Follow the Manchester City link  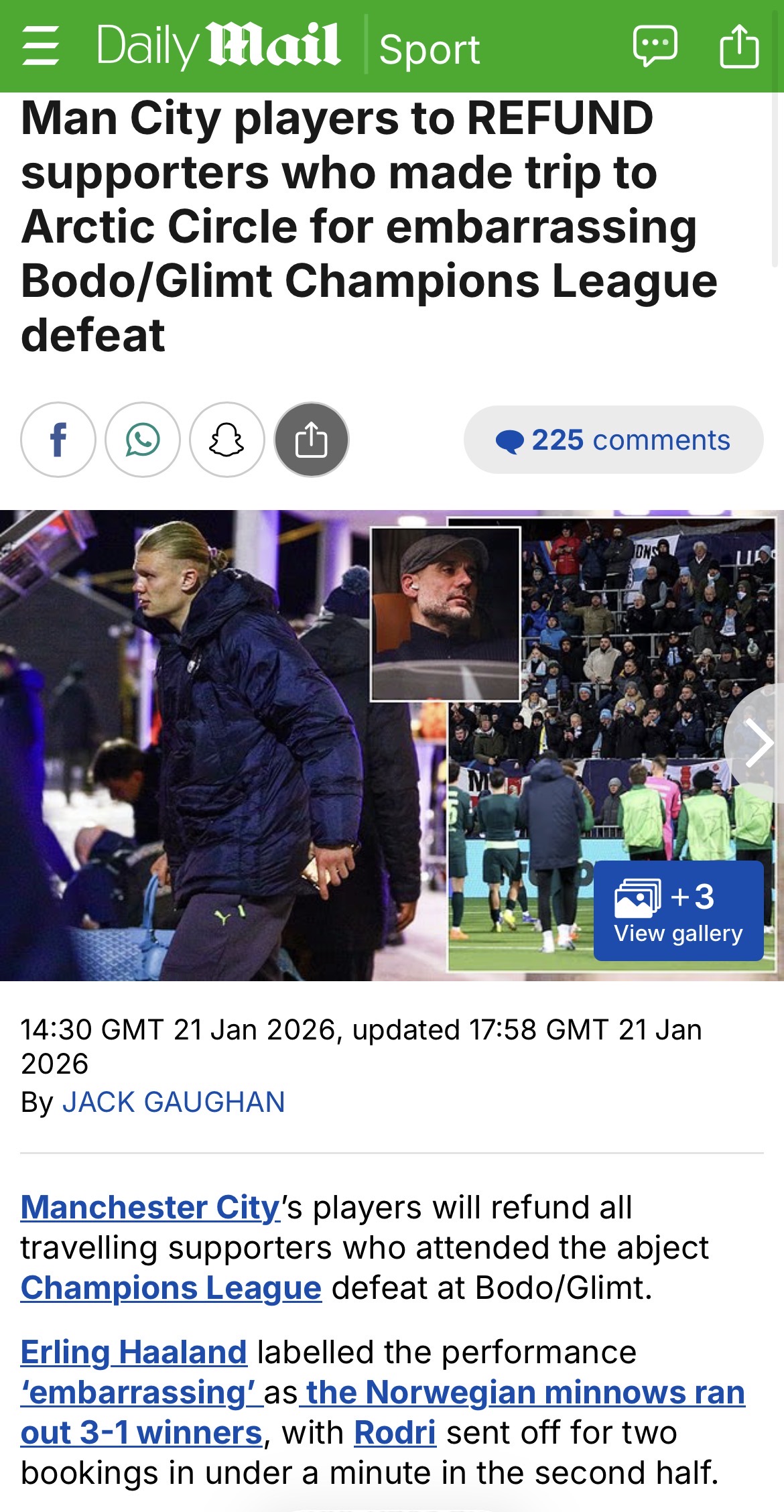[150, 1207]
